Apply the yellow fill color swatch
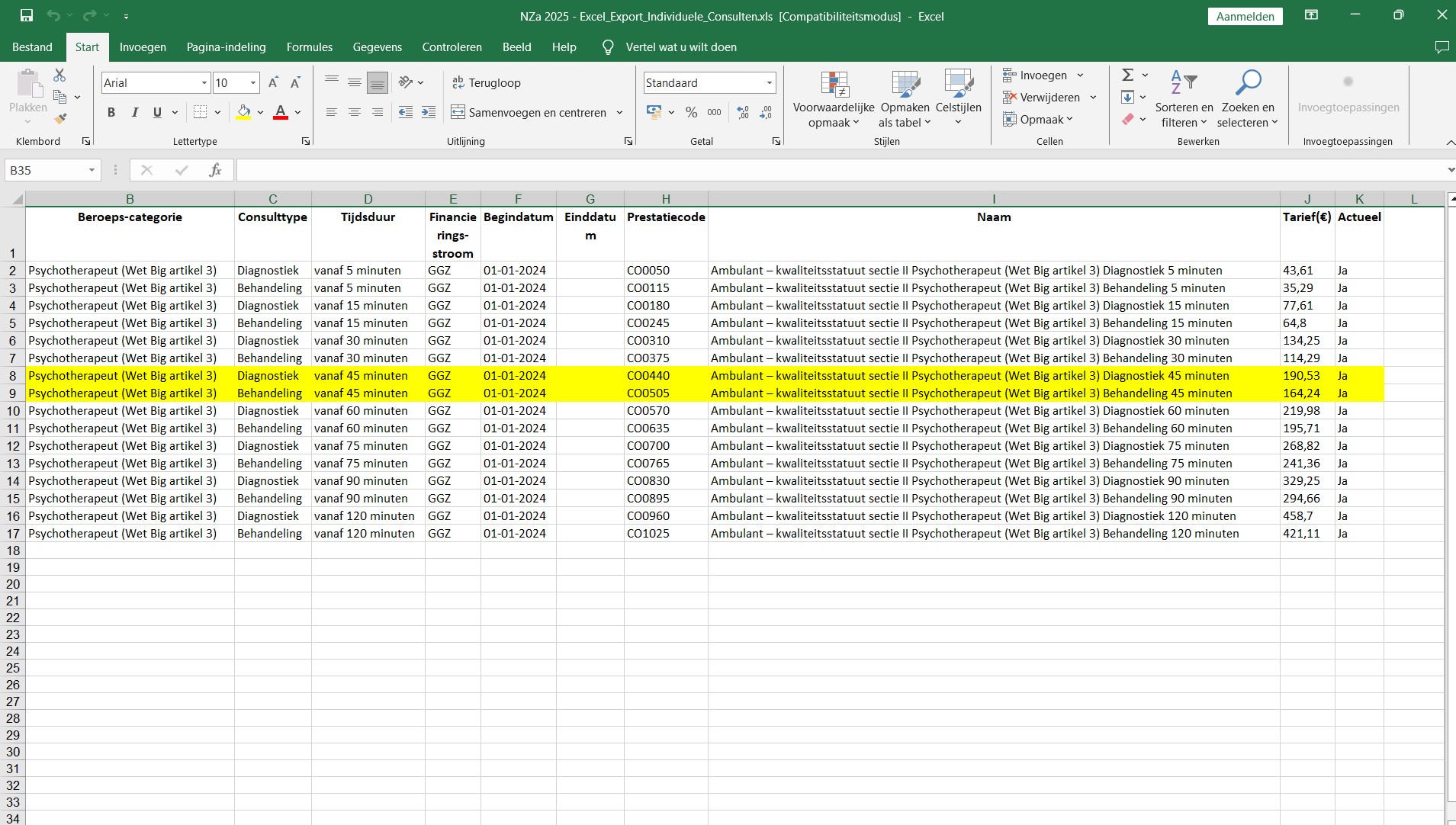1456x825 pixels. (x=243, y=113)
